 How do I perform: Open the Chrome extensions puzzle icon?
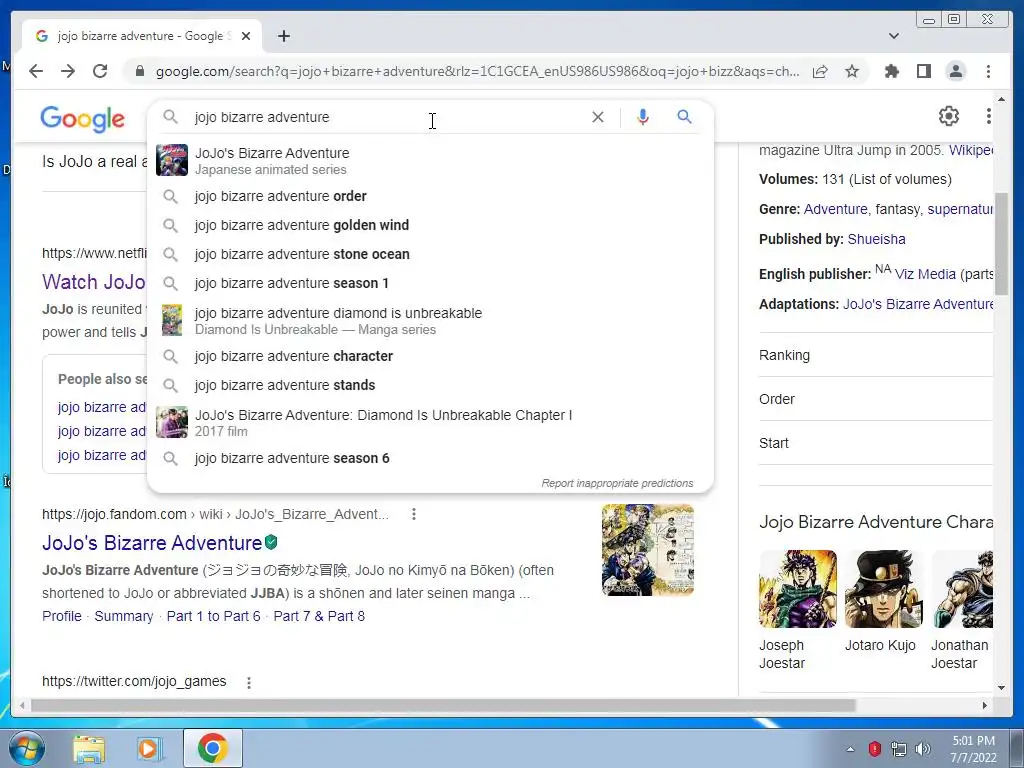[891, 71]
